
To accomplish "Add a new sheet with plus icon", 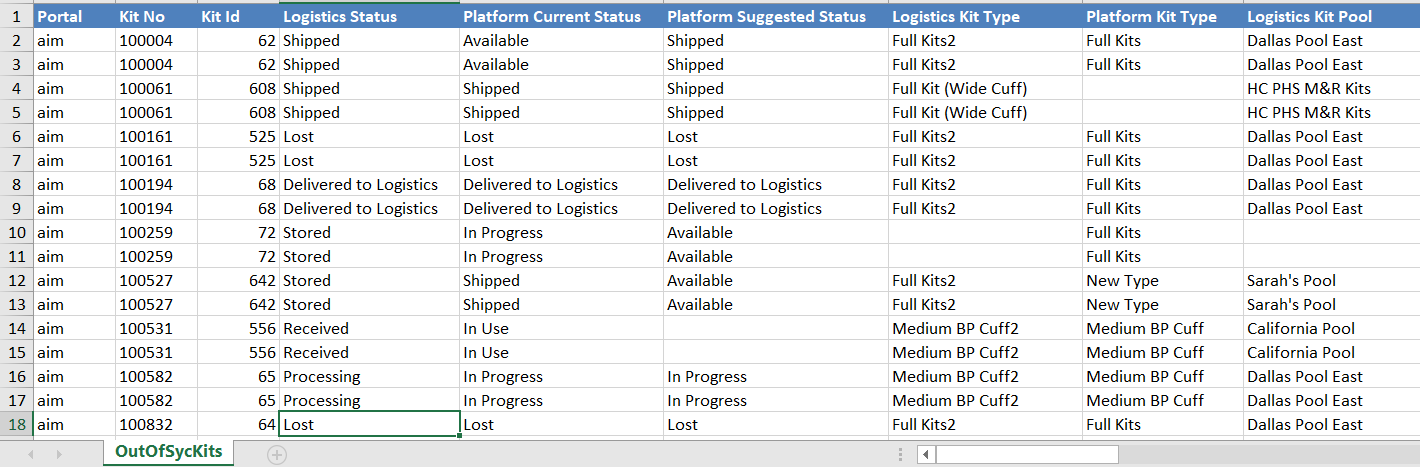I will [277, 454].
